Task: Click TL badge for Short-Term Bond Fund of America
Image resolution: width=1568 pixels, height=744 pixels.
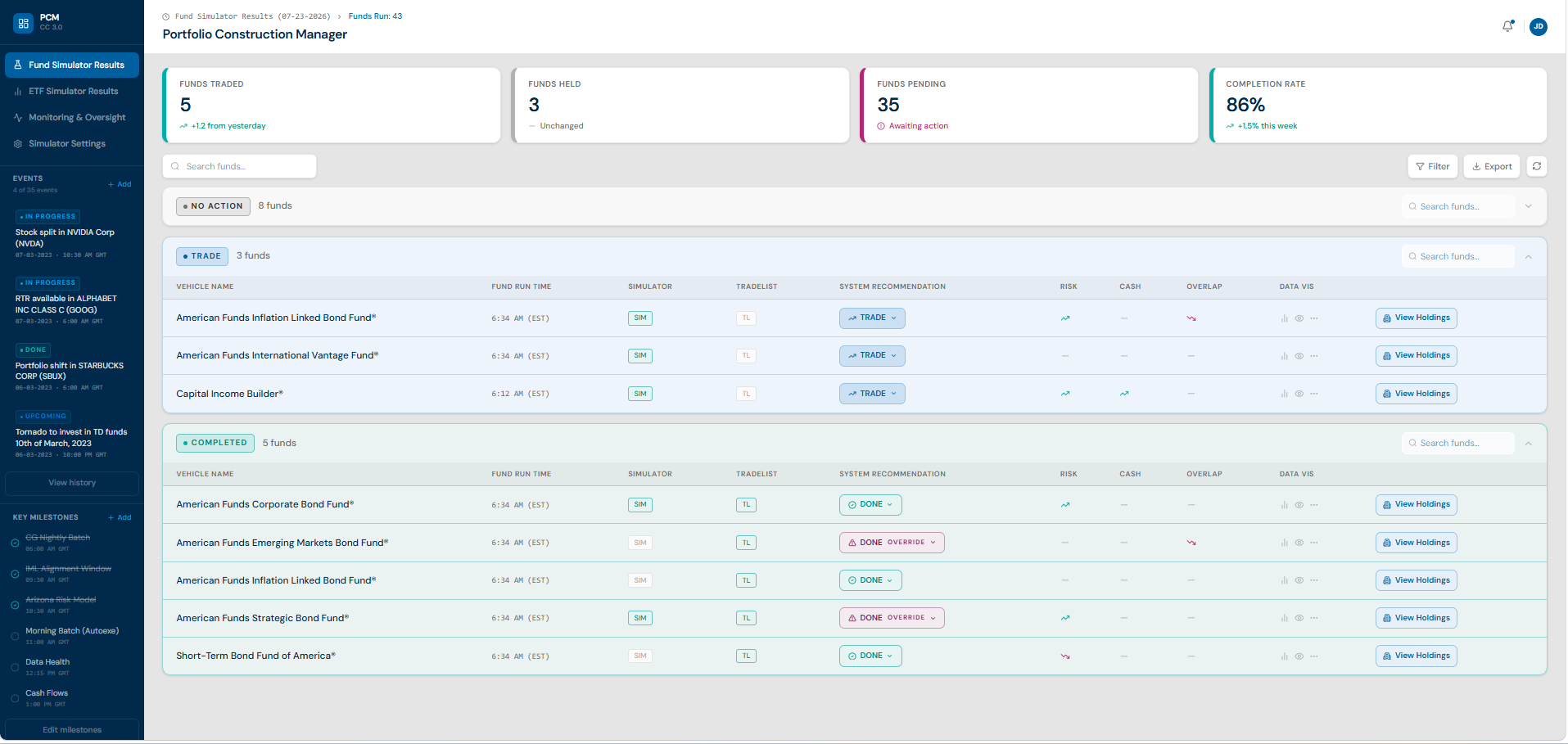Action: click(x=746, y=656)
